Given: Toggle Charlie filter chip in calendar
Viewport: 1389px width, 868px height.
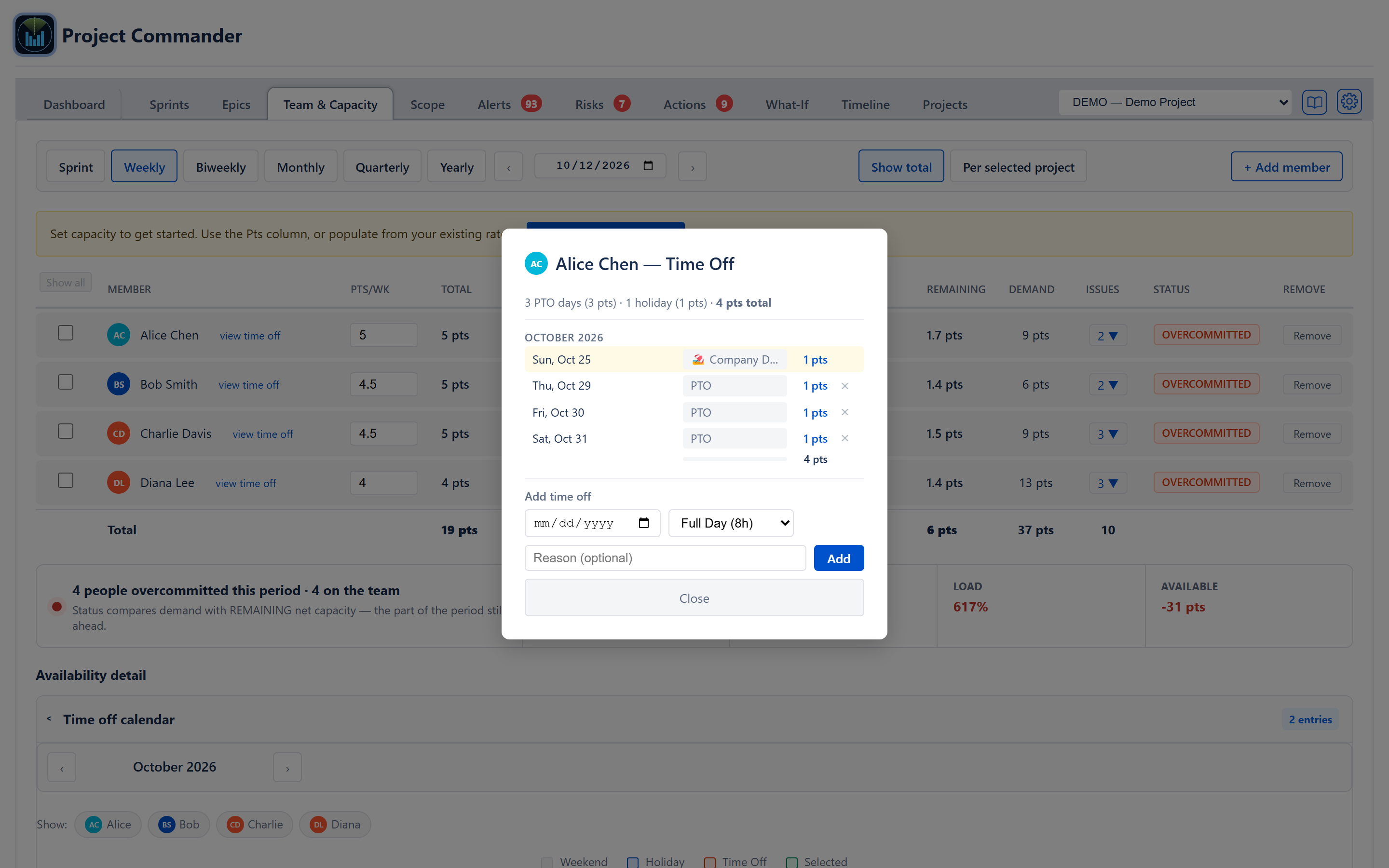Looking at the screenshot, I should coord(254,825).
